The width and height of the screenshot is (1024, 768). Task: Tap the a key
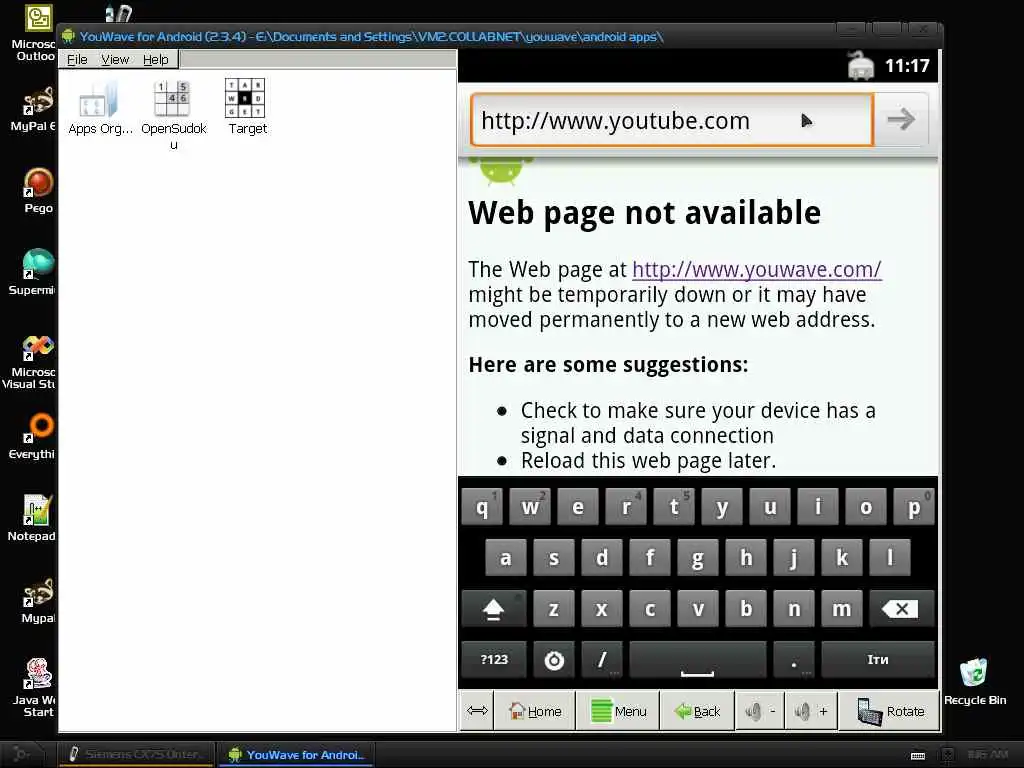click(x=505, y=558)
